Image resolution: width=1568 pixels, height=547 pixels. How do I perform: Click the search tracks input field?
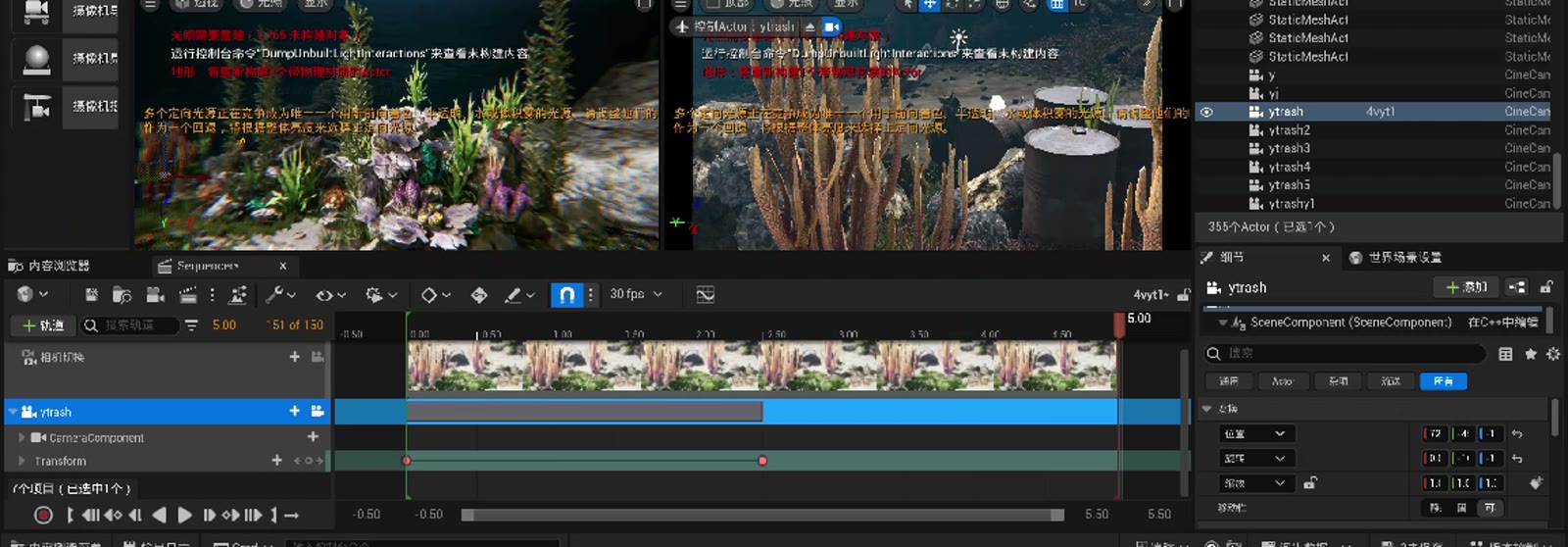[x=129, y=324]
